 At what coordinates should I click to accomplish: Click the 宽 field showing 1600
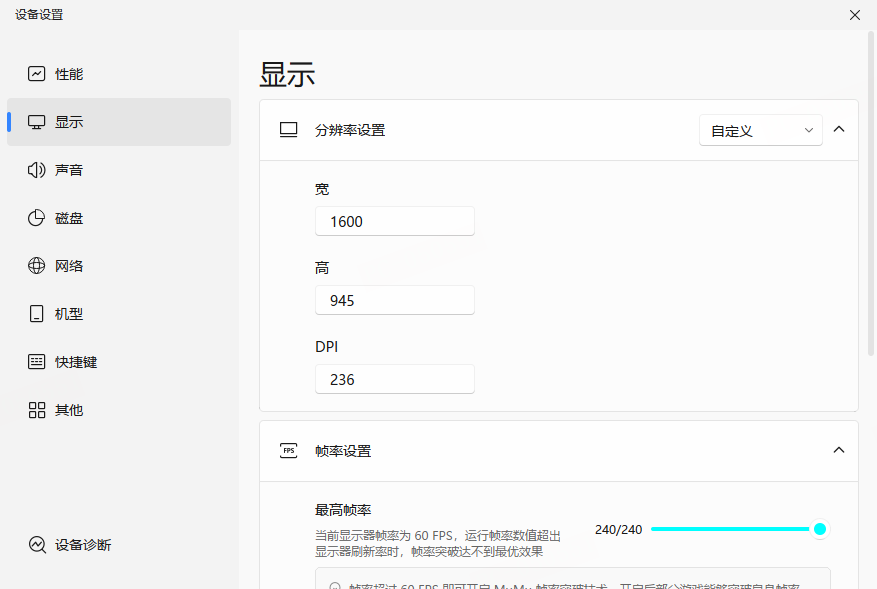point(394,221)
